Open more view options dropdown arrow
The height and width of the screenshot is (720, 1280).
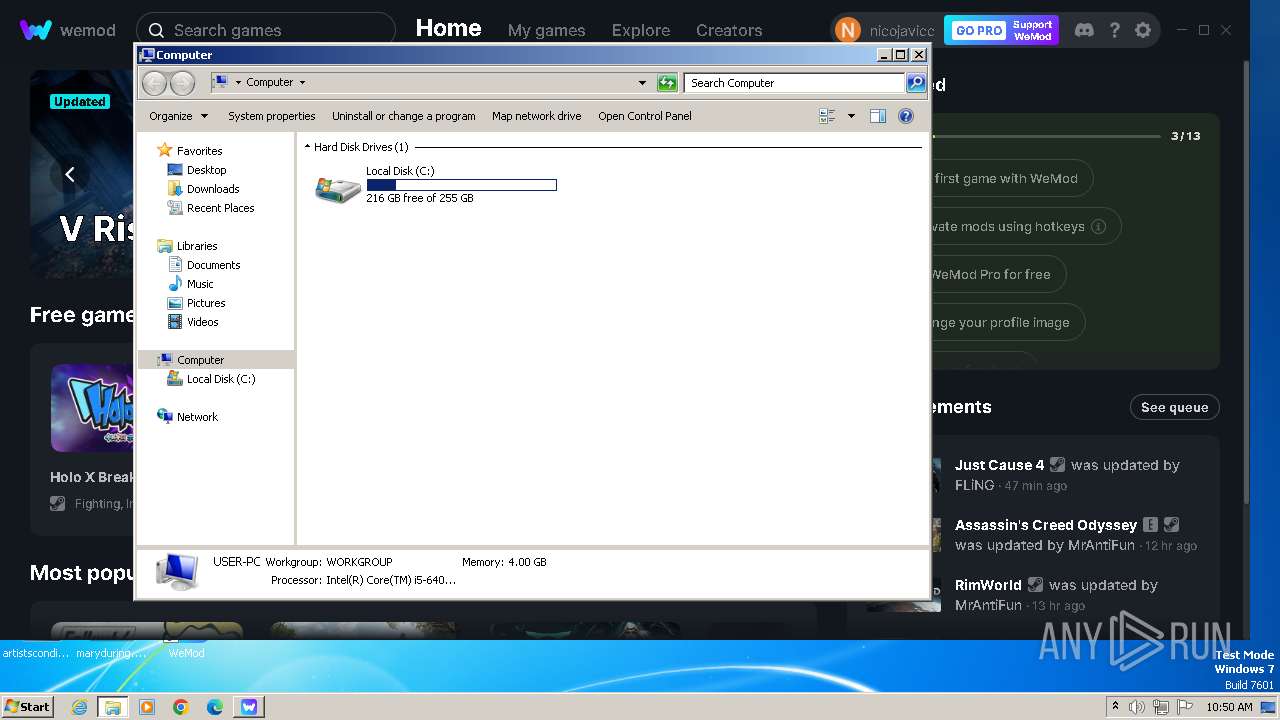851,116
